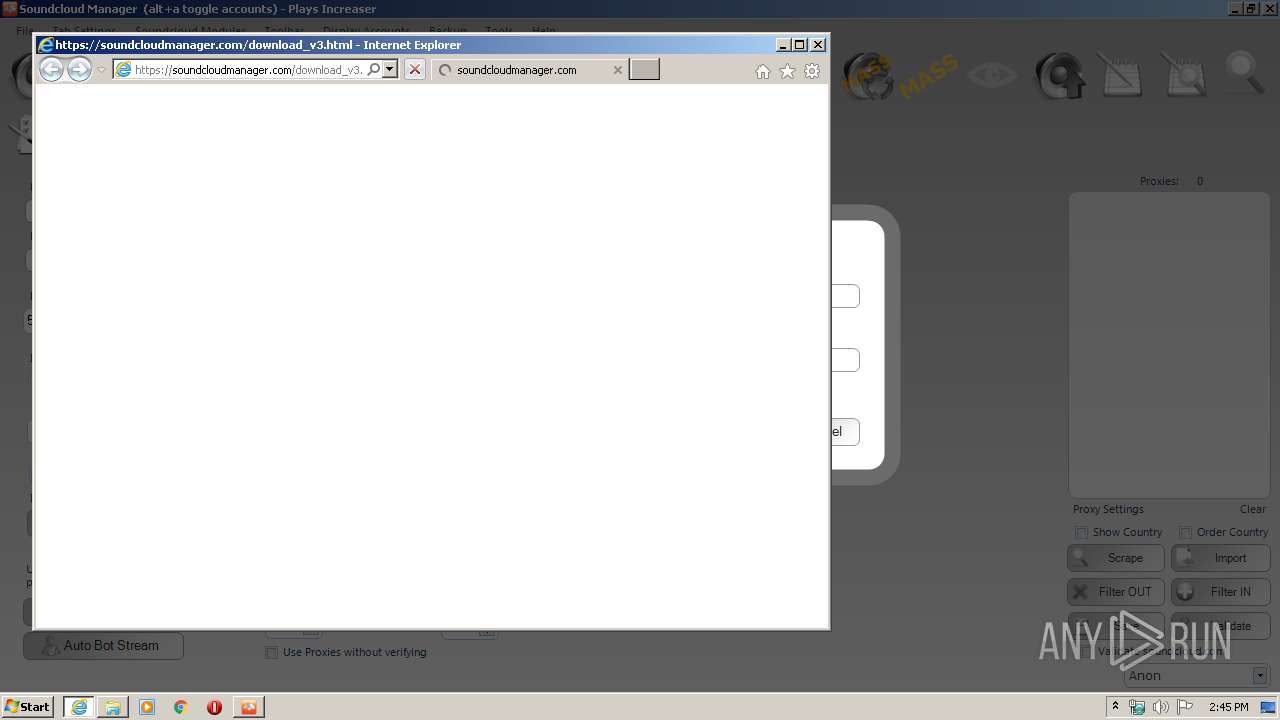Click the 2:45 PM clock
This screenshot has width=1280, height=720.
point(1228,707)
